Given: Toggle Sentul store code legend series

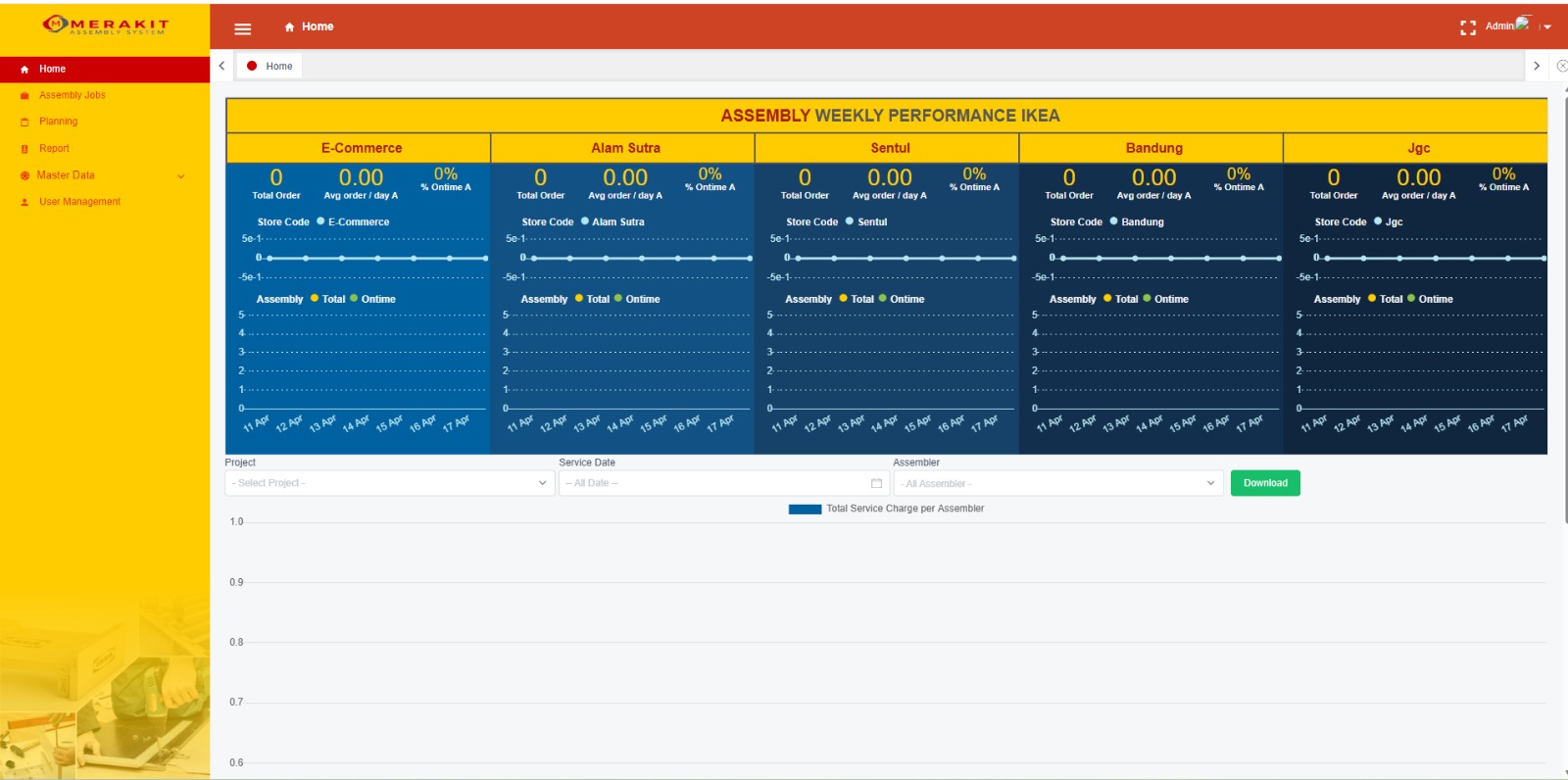Looking at the screenshot, I should click(x=866, y=221).
